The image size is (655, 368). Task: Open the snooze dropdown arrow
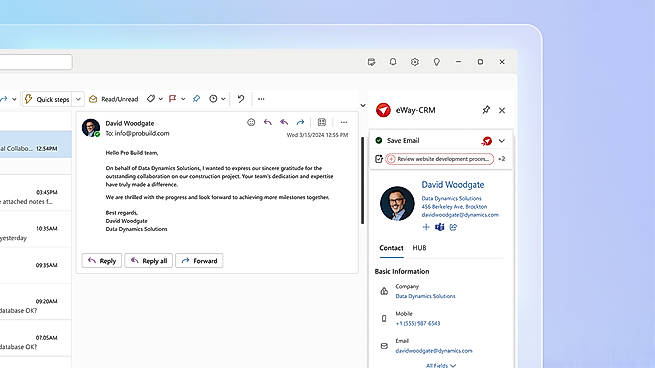[223, 99]
